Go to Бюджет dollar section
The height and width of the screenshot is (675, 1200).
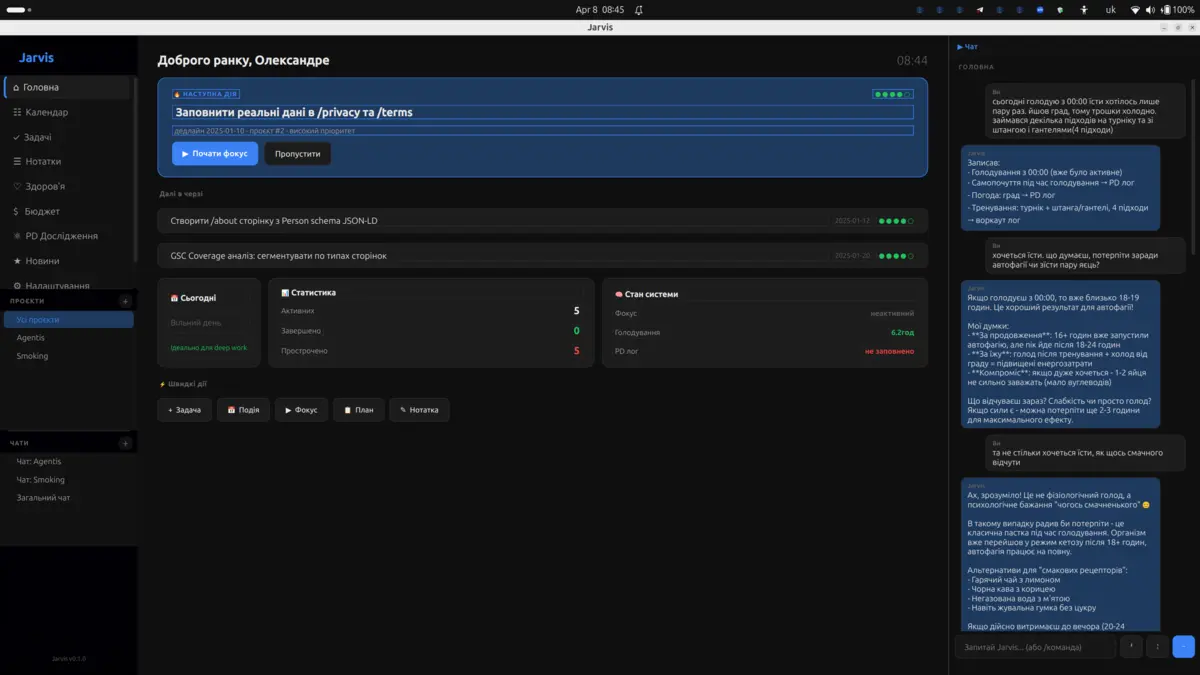42,211
